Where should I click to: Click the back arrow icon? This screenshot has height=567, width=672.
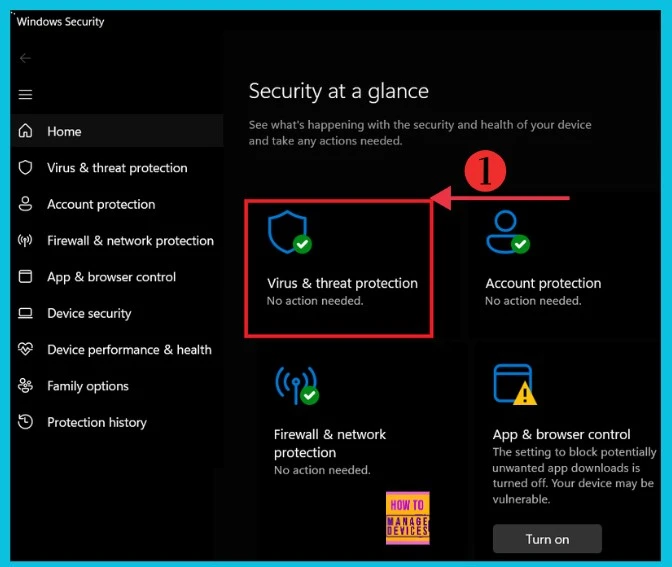click(25, 58)
